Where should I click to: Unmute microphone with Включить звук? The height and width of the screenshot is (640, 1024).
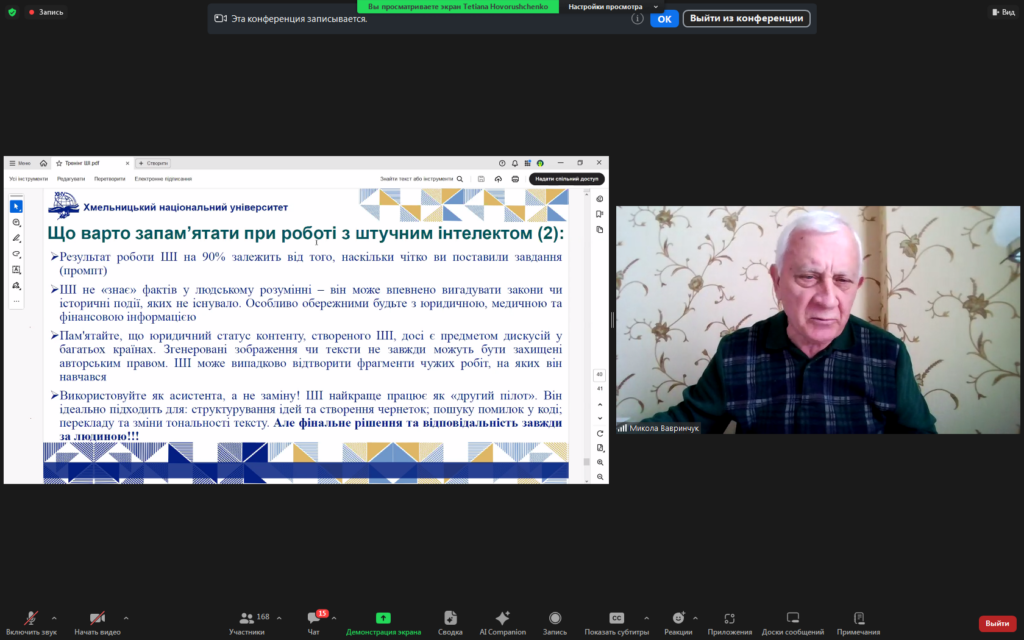(x=31, y=622)
